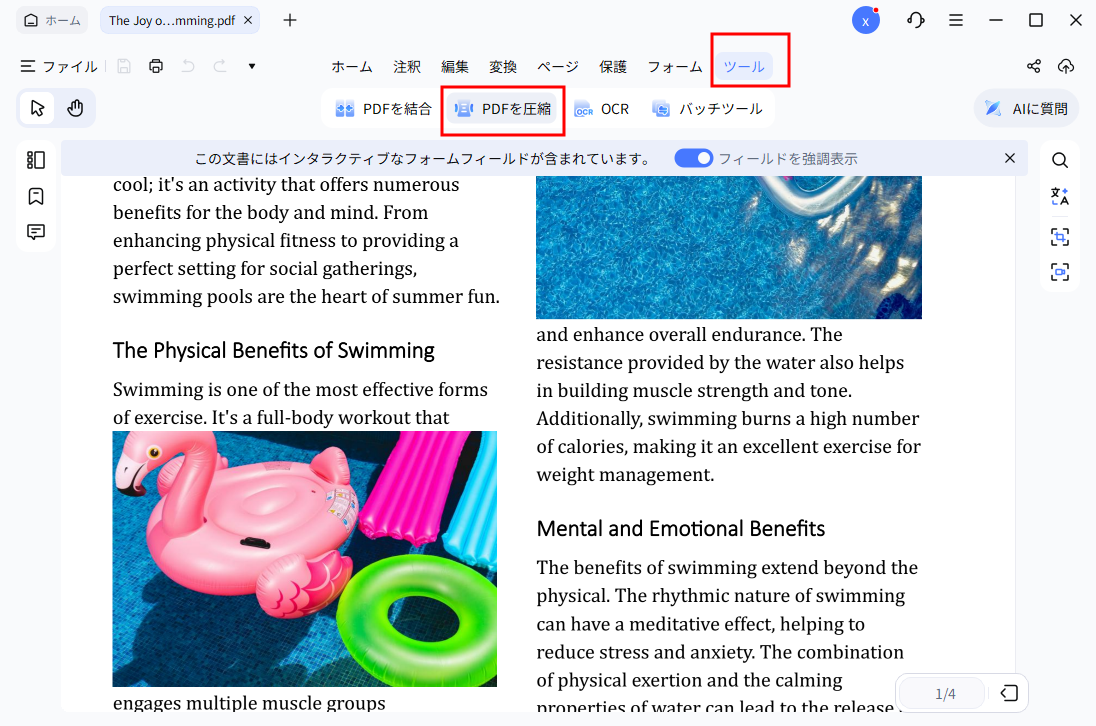This screenshot has height=726, width=1096.
Task: Open the page thumbnail panel
Action: click(36, 159)
